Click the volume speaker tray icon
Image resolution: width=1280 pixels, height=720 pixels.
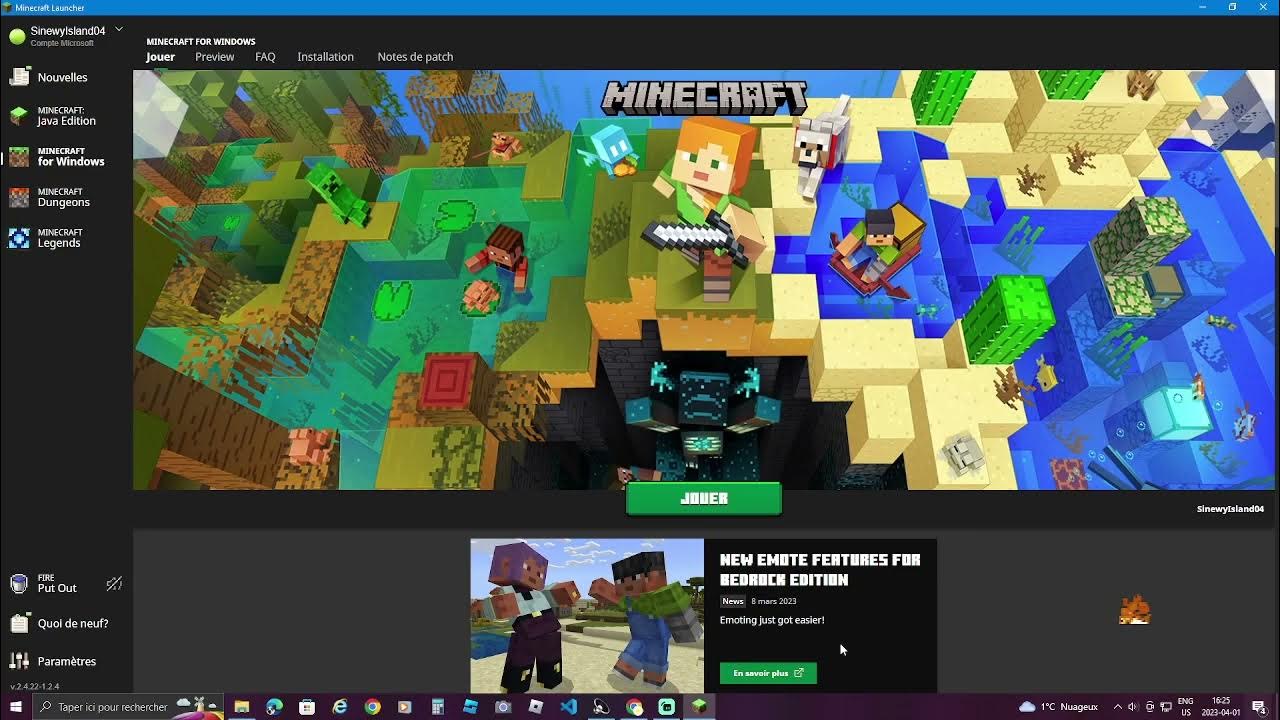(x=1133, y=707)
